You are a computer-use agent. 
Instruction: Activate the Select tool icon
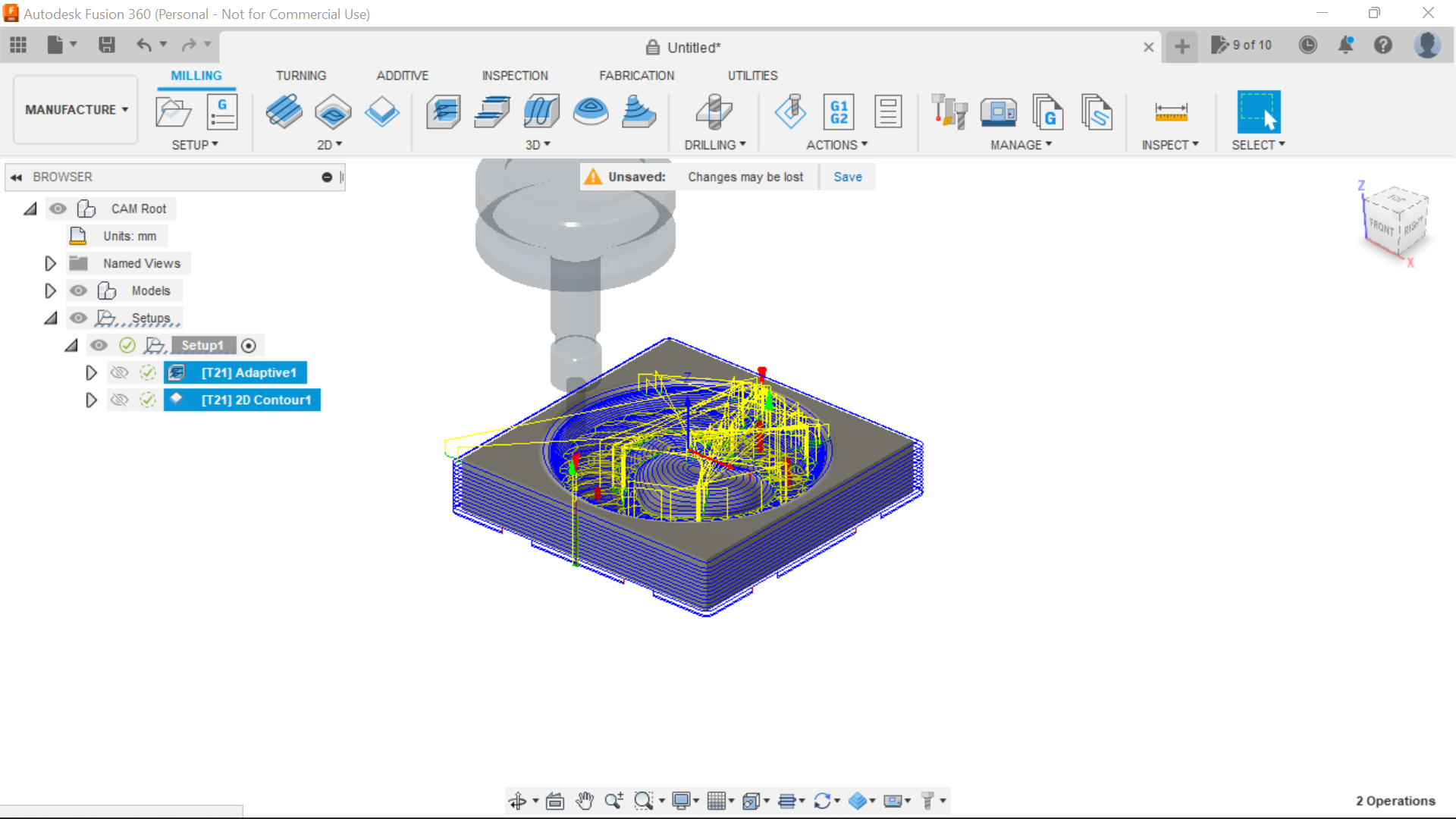[1259, 112]
